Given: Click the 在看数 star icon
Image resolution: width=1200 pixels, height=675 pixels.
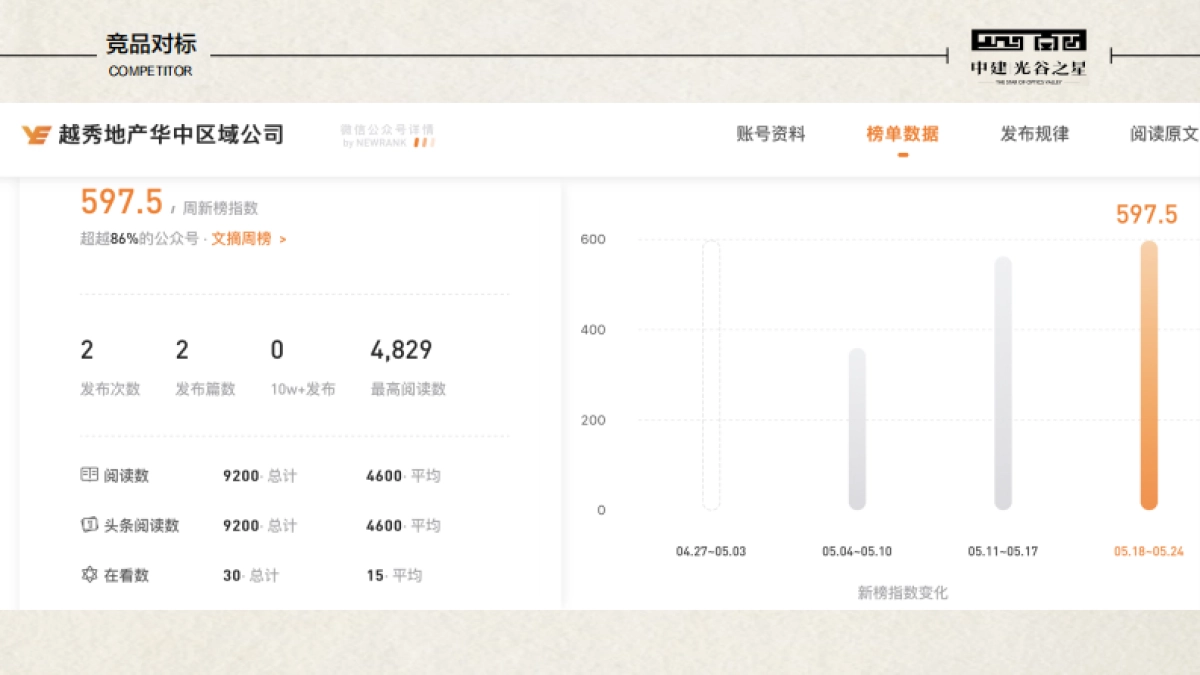Looking at the screenshot, I should pyautogui.click(x=89, y=575).
